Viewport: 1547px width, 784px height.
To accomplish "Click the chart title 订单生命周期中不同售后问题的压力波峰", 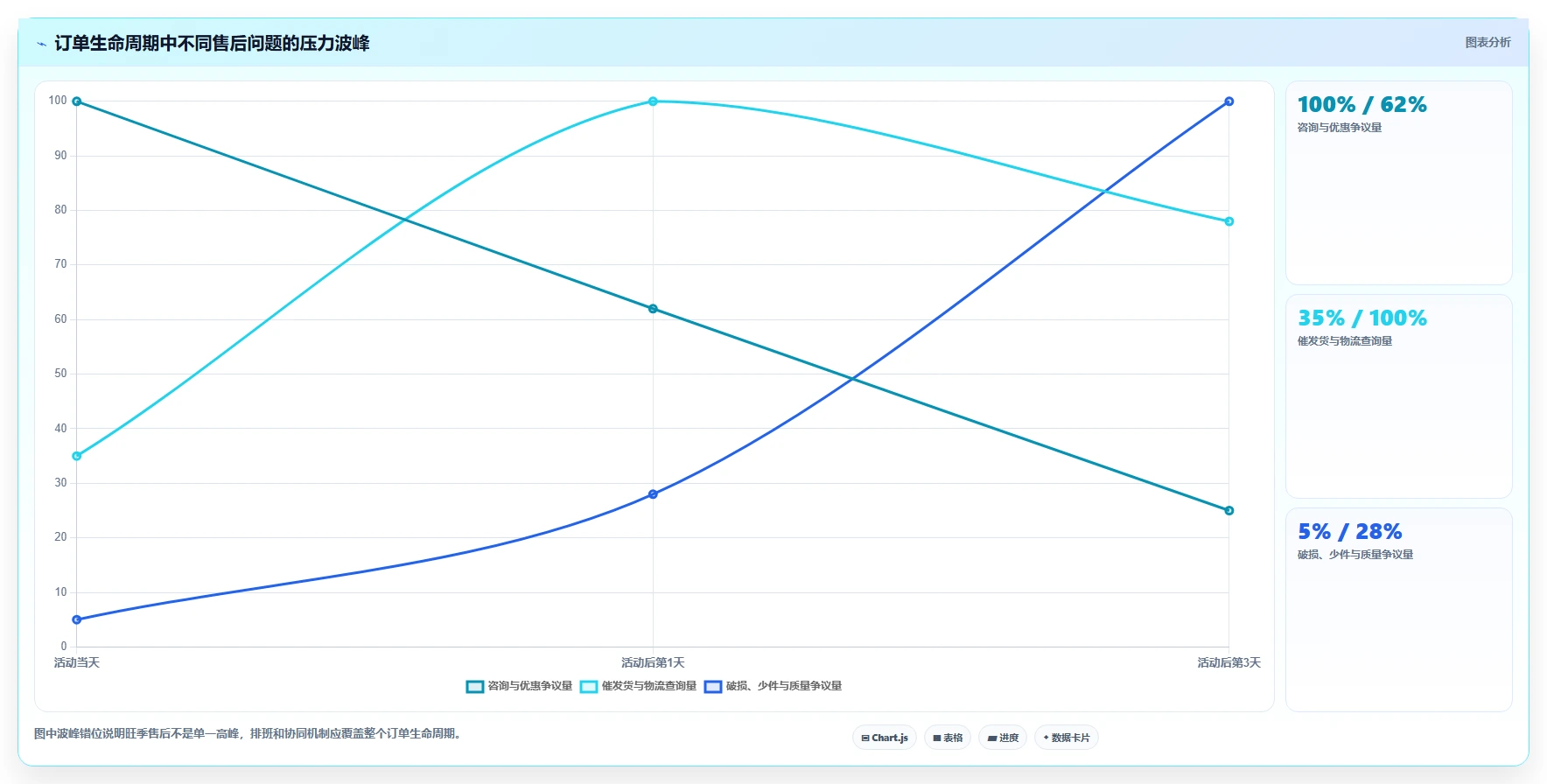I will pyautogui.click(x=212, y=43).
